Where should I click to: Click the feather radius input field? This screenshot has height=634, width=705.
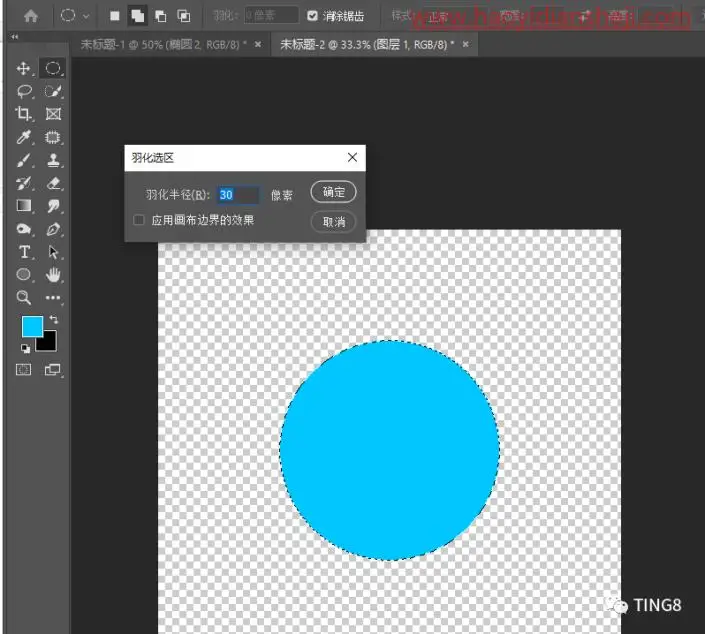coord(238,195)
